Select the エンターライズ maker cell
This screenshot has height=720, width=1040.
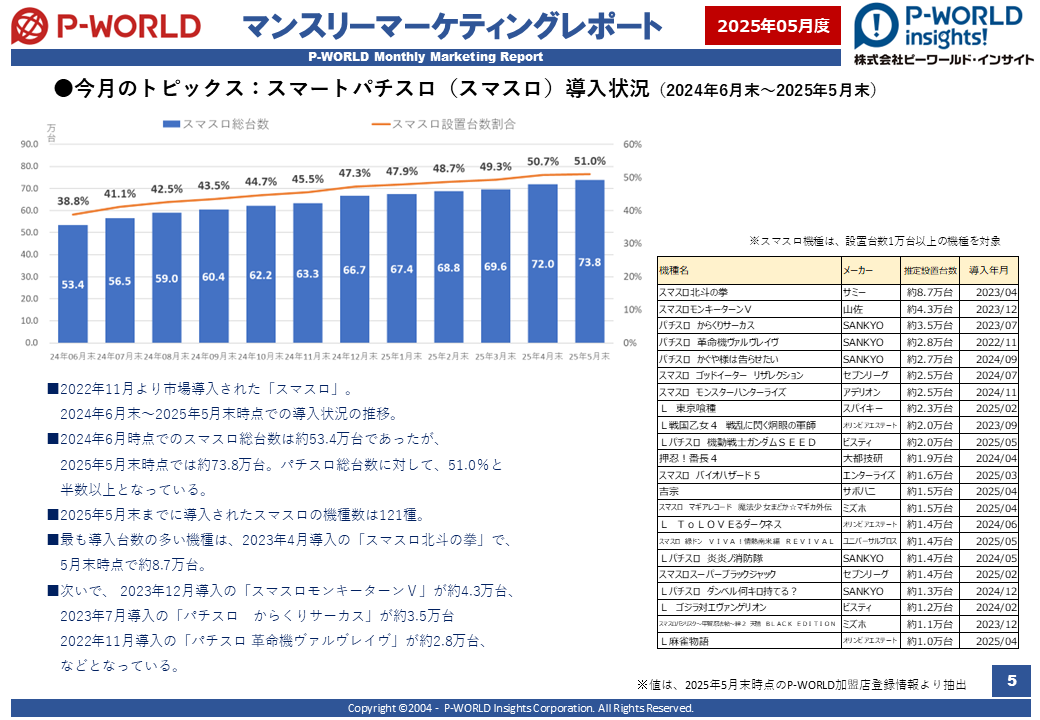tap(871, 475)
